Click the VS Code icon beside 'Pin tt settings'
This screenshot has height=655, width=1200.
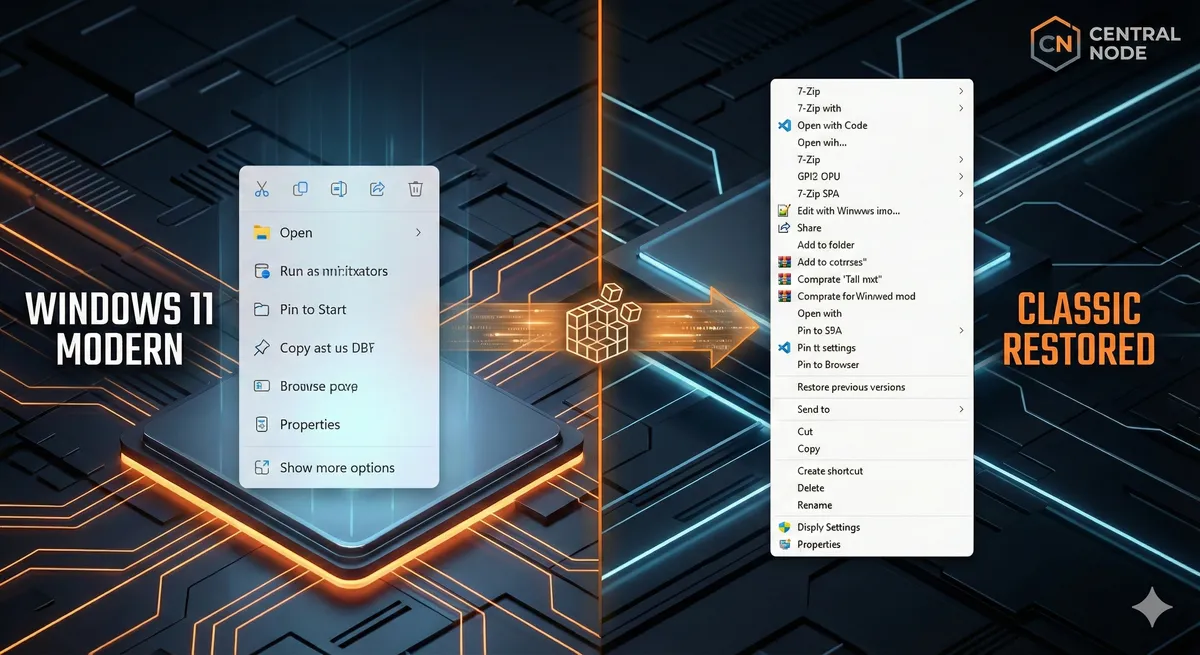(x=785, y=348)
